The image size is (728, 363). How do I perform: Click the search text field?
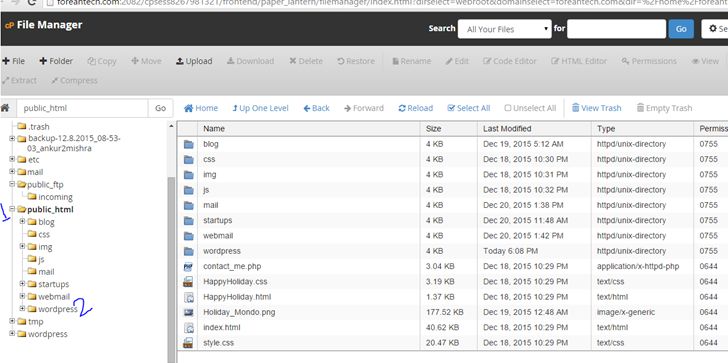click(617, 29)
